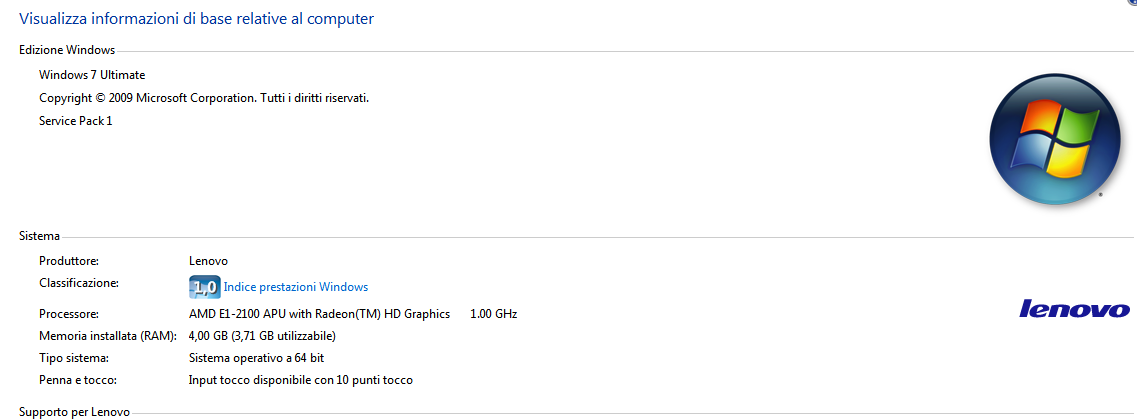The height and width of the screenshot is (420, 1137).
Task: Click the blue Lenovo brand logo
Action: pyautogui.click(x=1075, y=309)
